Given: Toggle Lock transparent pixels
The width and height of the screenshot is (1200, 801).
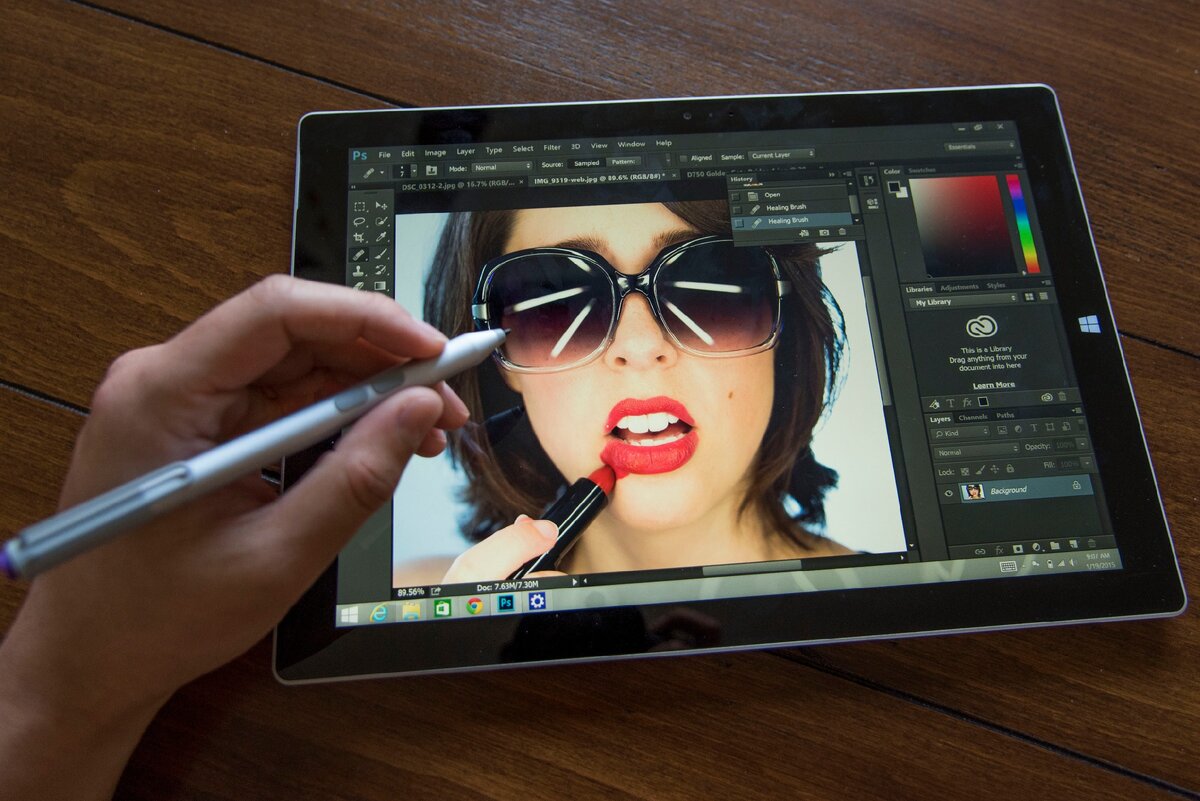Looking at the screenshot, I should (965, 472).
